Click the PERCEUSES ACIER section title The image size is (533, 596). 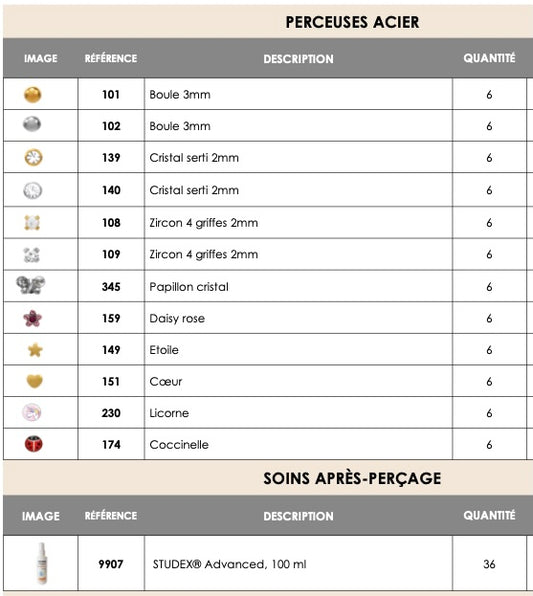coord(352,22)
